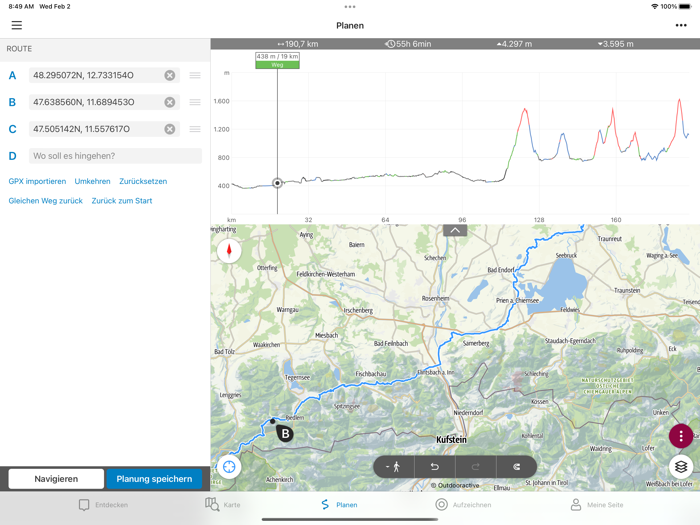Image resolution: width=700 pixels, height=525 pixels.
Task: Click the Wi-Fi status icon
Action: [654, 7]
